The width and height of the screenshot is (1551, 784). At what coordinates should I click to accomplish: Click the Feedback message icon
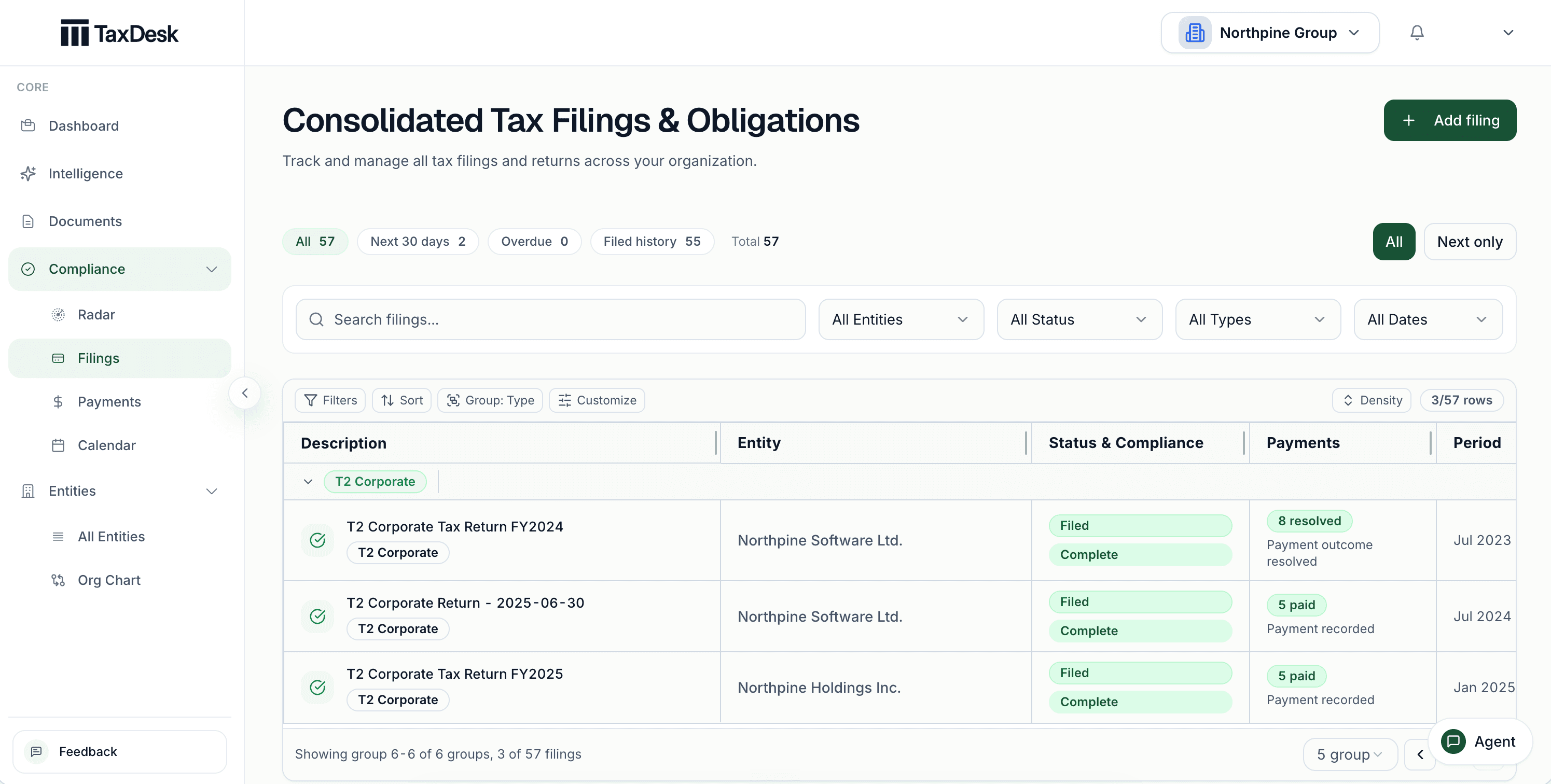point(36,751)
